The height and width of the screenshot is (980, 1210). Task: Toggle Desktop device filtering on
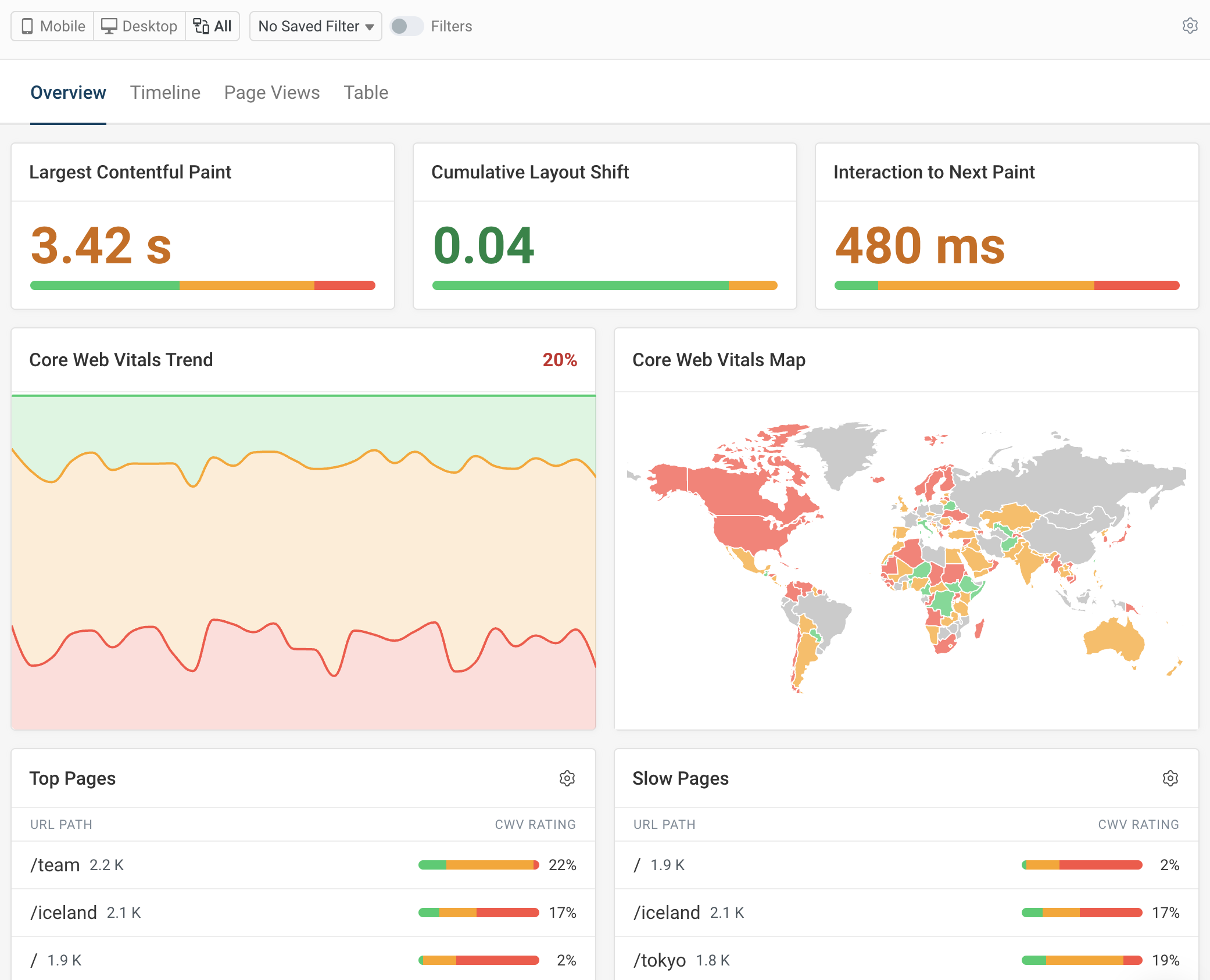pos(139,26)
